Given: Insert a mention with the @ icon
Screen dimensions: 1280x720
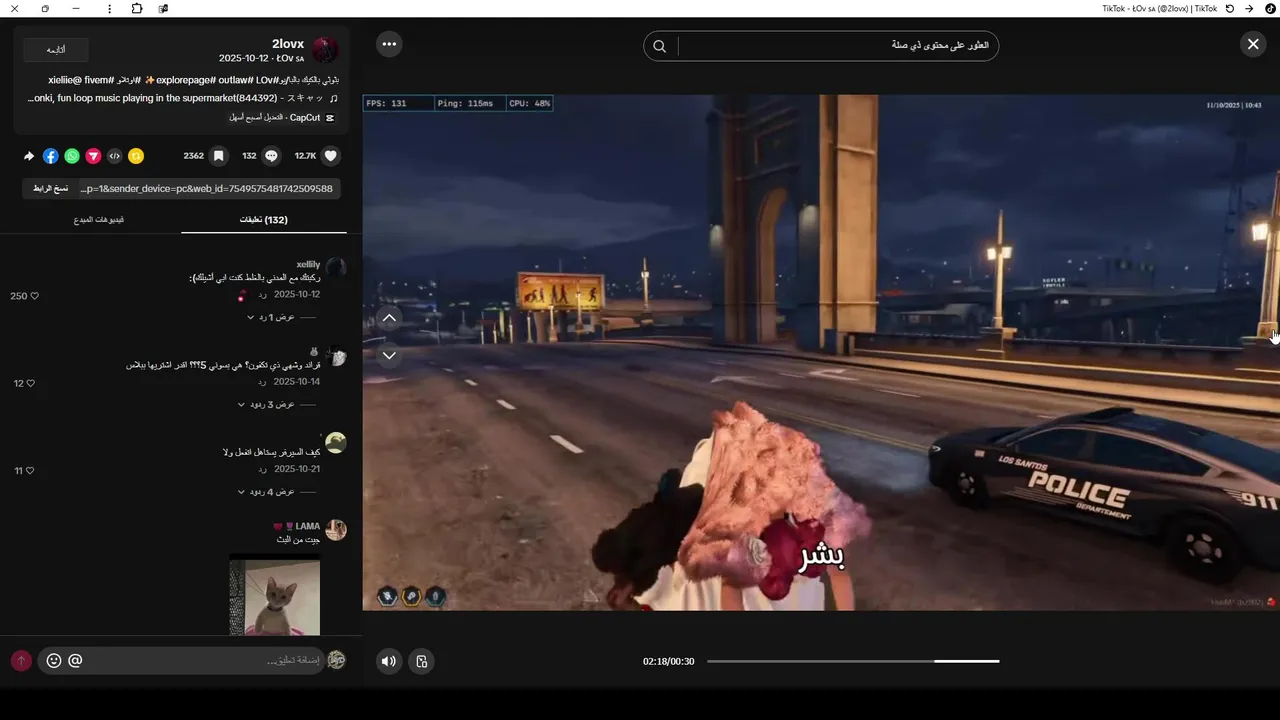Looking at the screenshot, I should click(x=75, y=660).
